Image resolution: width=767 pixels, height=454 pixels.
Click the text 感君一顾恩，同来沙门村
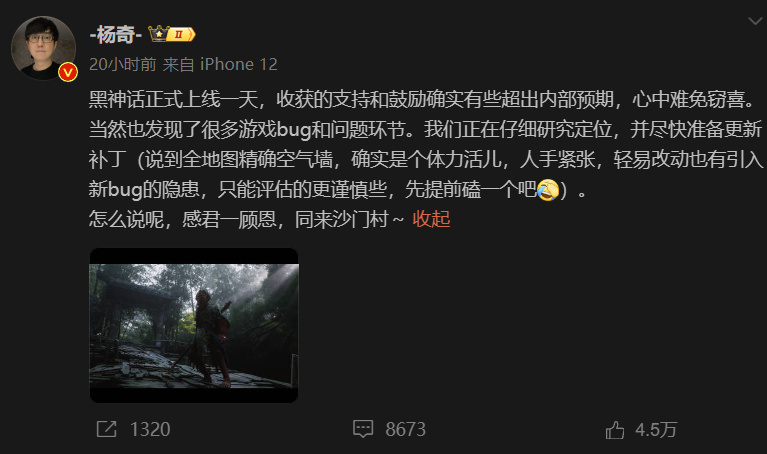tap(285, 219)
